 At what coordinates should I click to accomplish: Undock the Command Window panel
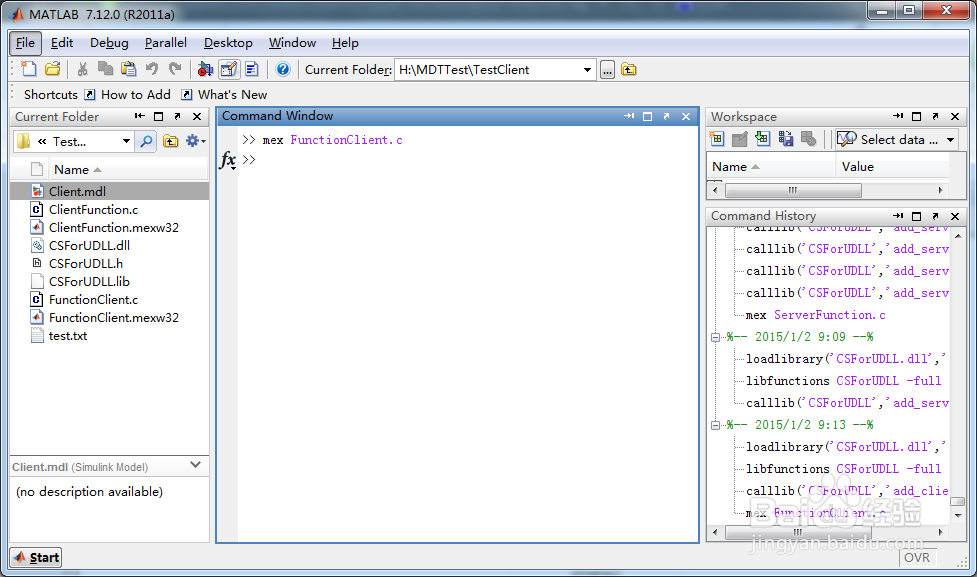(x=667, y=117)
